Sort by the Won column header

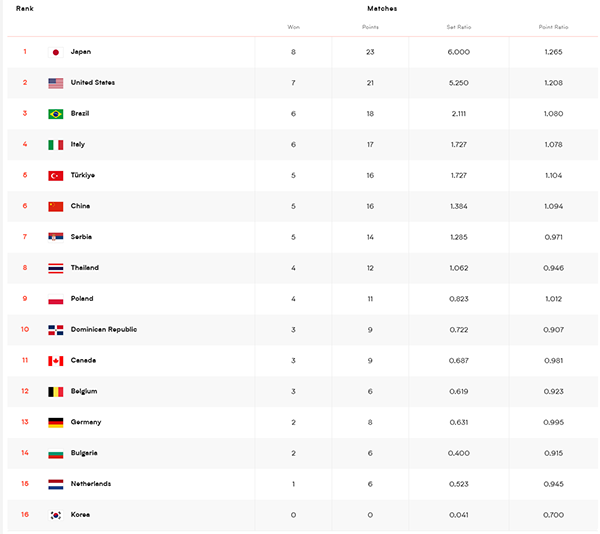[293, 27]
